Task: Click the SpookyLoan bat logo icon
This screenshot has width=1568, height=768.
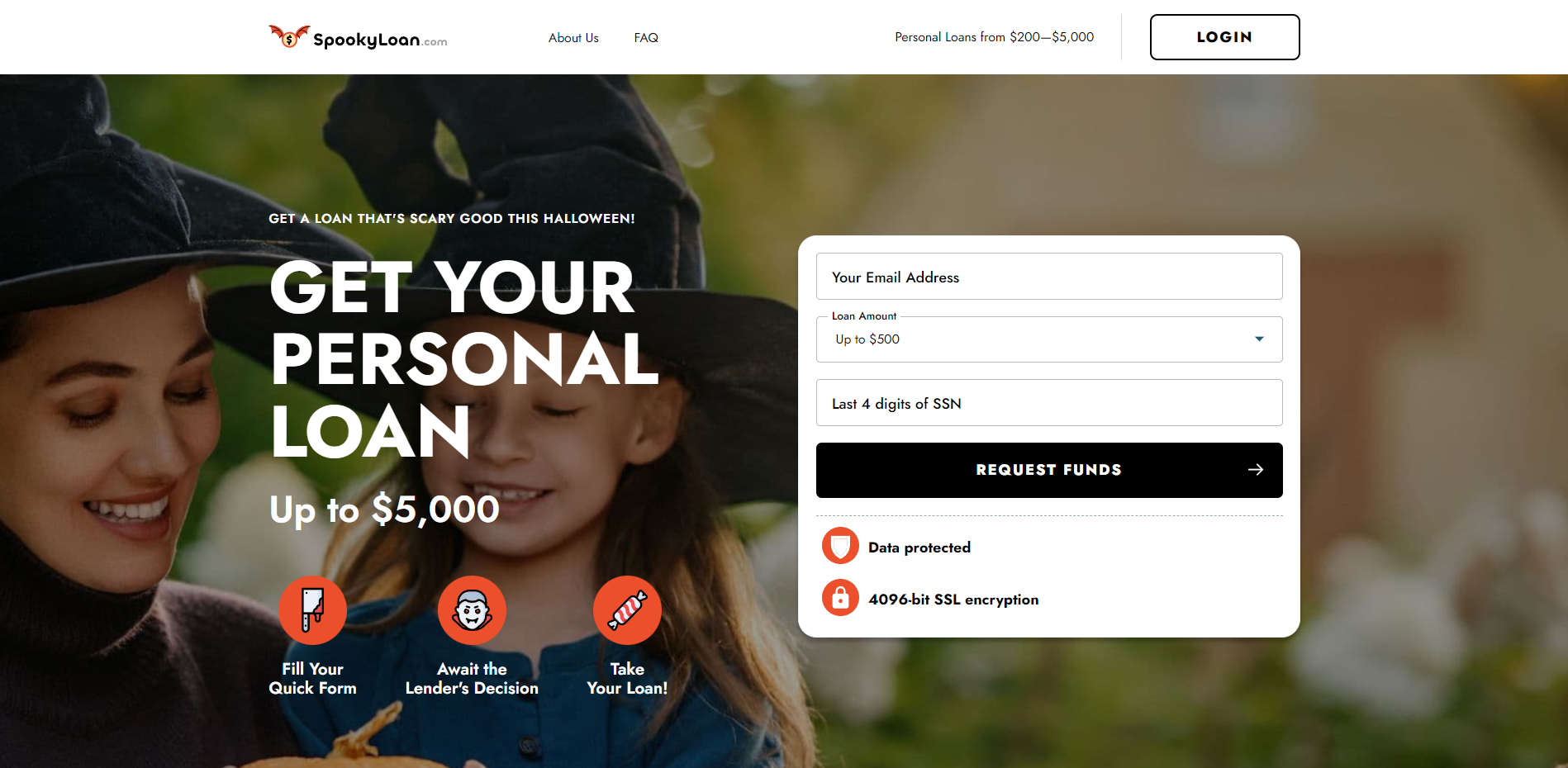Action: coord(289,36)
